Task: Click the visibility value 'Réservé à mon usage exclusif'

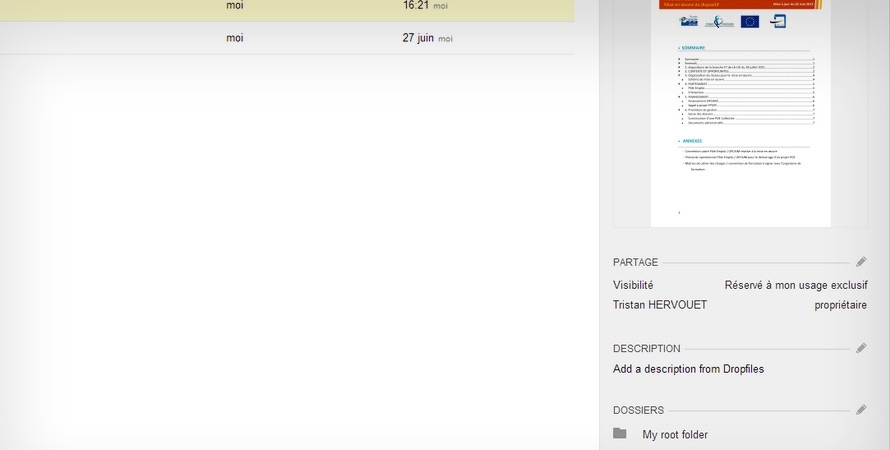Action: pyautogui.click(x=795, y=285)
